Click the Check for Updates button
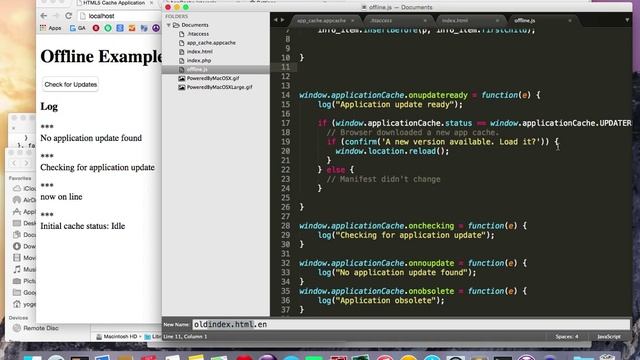 [71, 84]
